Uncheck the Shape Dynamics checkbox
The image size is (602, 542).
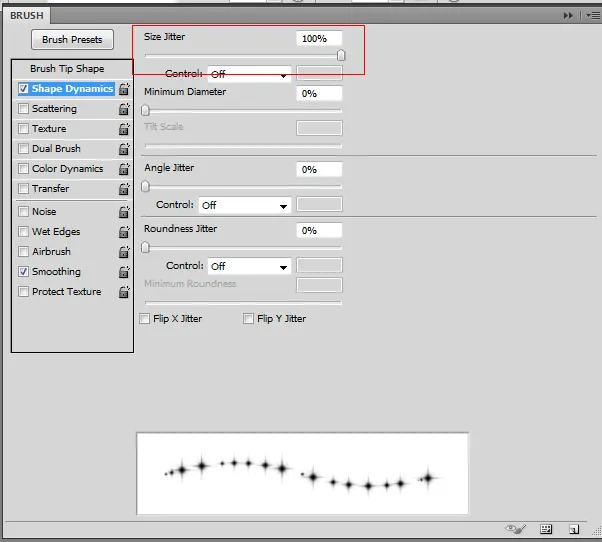pos(23,89)
